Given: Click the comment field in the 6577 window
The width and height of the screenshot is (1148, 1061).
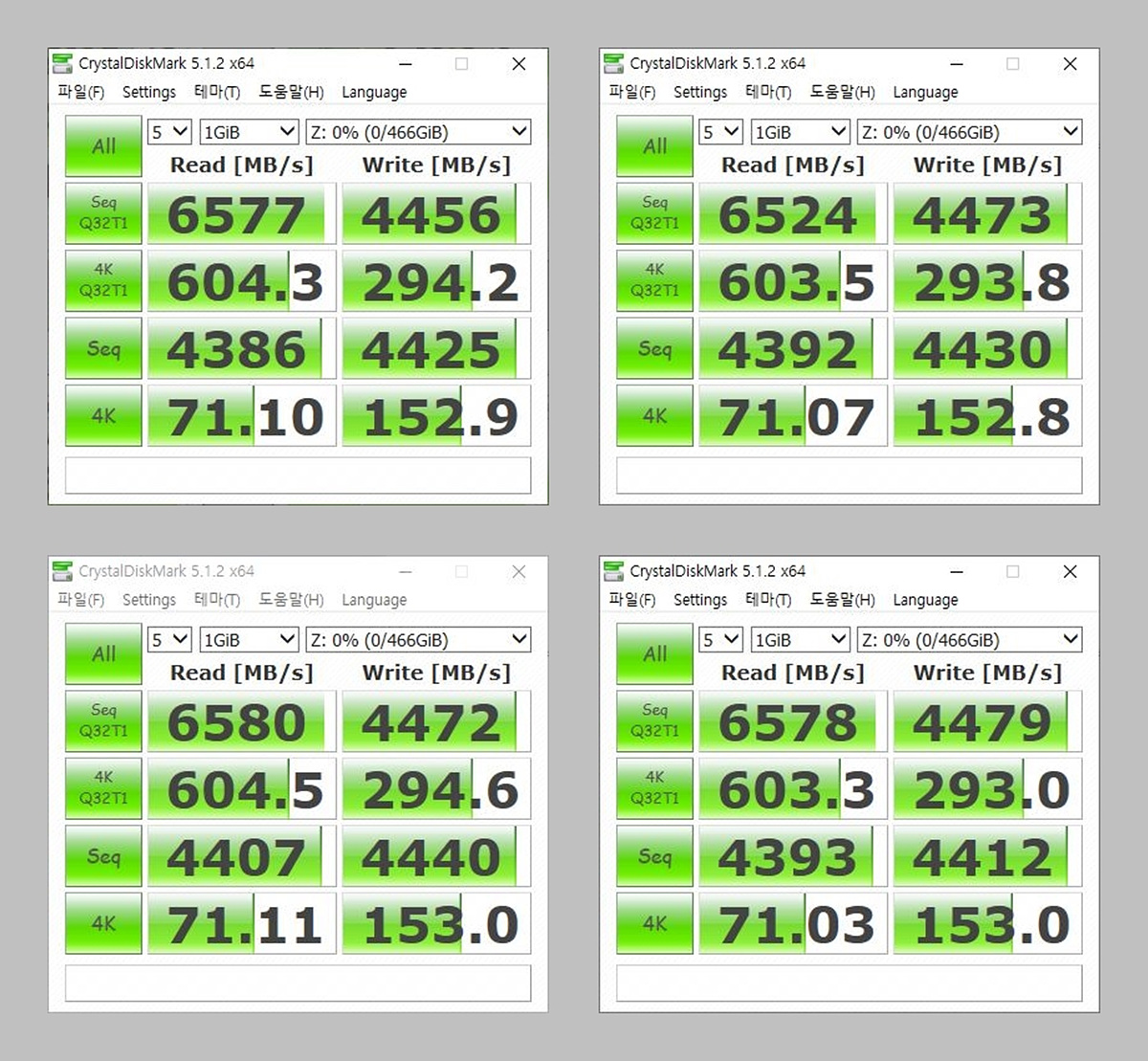Looking at the screenshot, I should (x=298, y=475).
